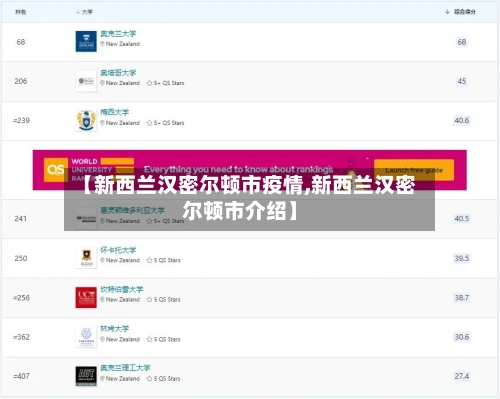Click the 梅西大学 crest logo
Image resolution: width=500 pixels, height=399 pixels.
[86, 120]
